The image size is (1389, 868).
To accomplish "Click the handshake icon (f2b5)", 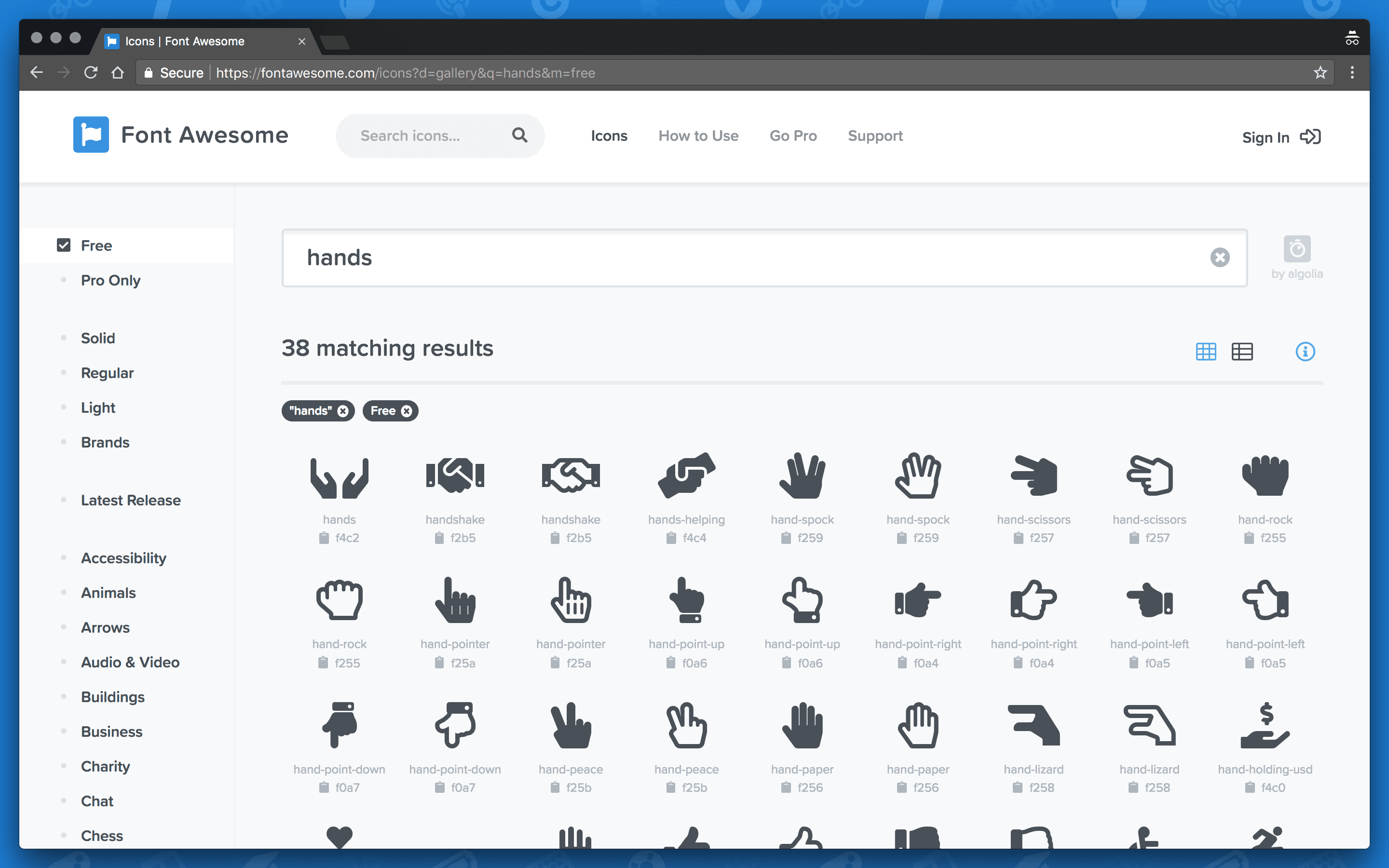I will (x=454, y=475).
